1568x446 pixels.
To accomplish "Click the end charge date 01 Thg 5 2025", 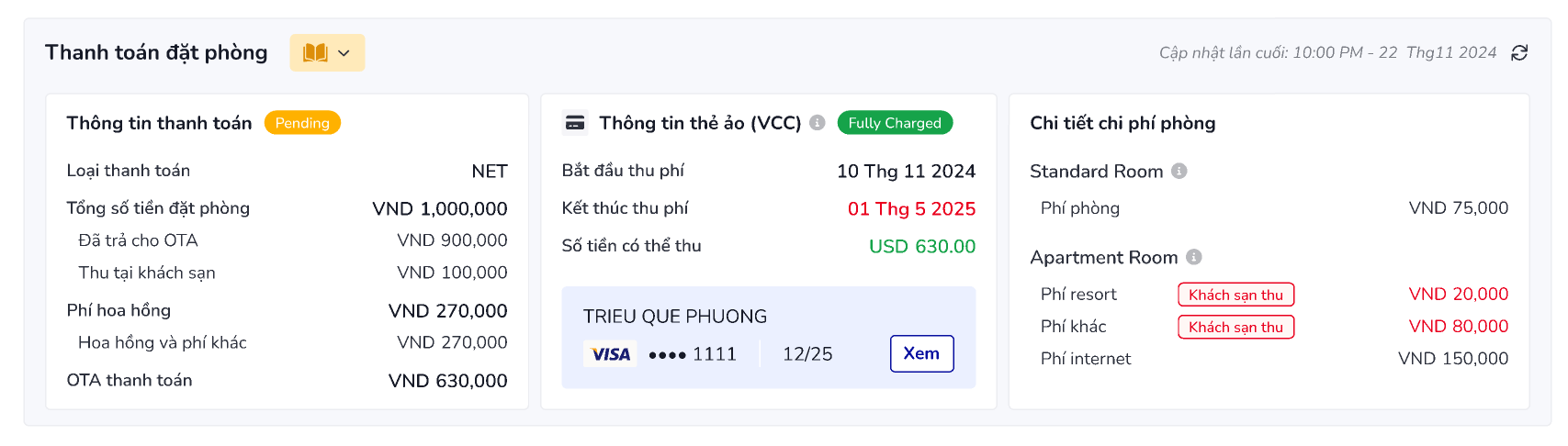I will point(911,208).
